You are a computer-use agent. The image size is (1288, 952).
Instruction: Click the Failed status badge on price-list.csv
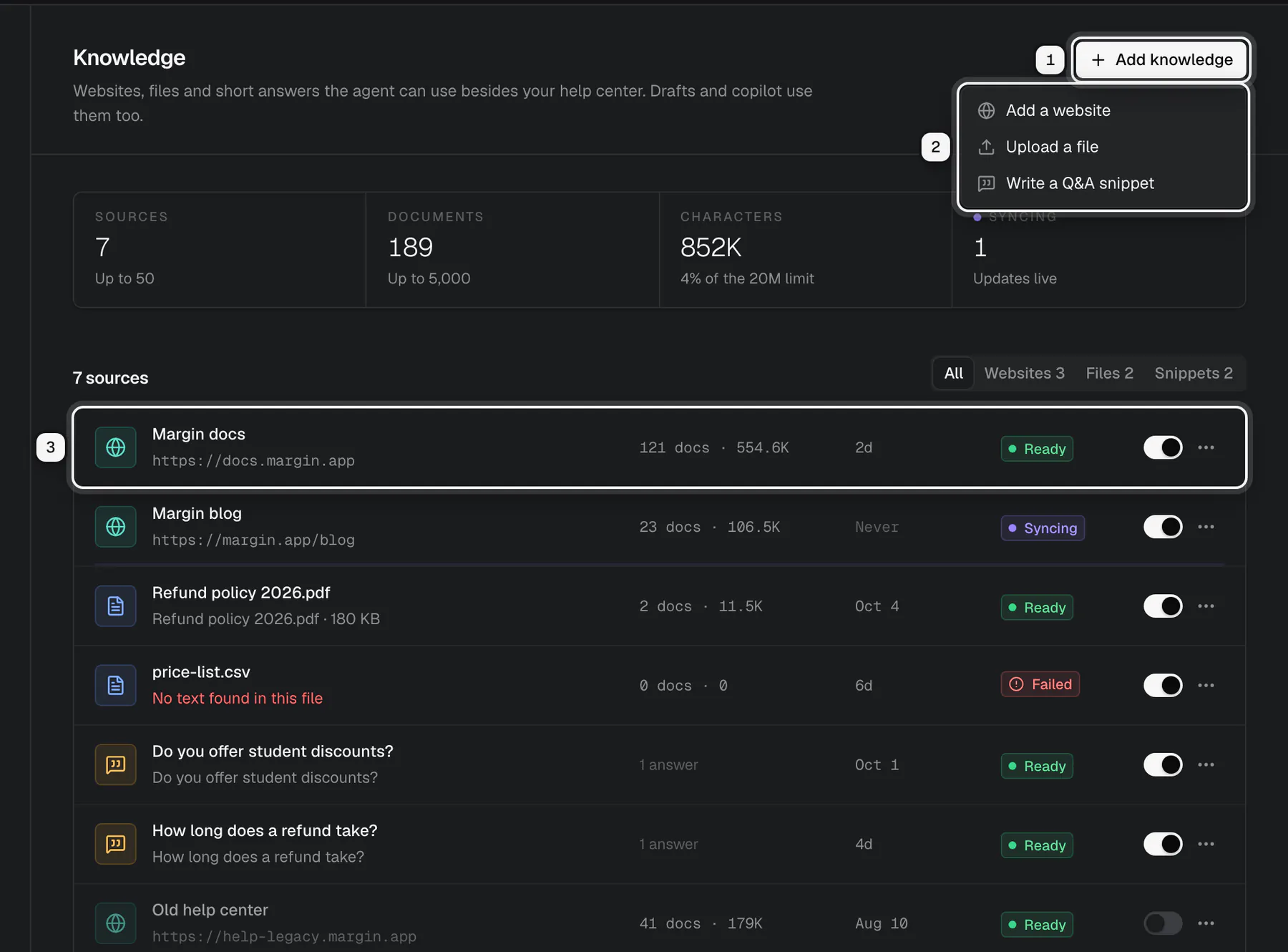tap(1040, 684)
